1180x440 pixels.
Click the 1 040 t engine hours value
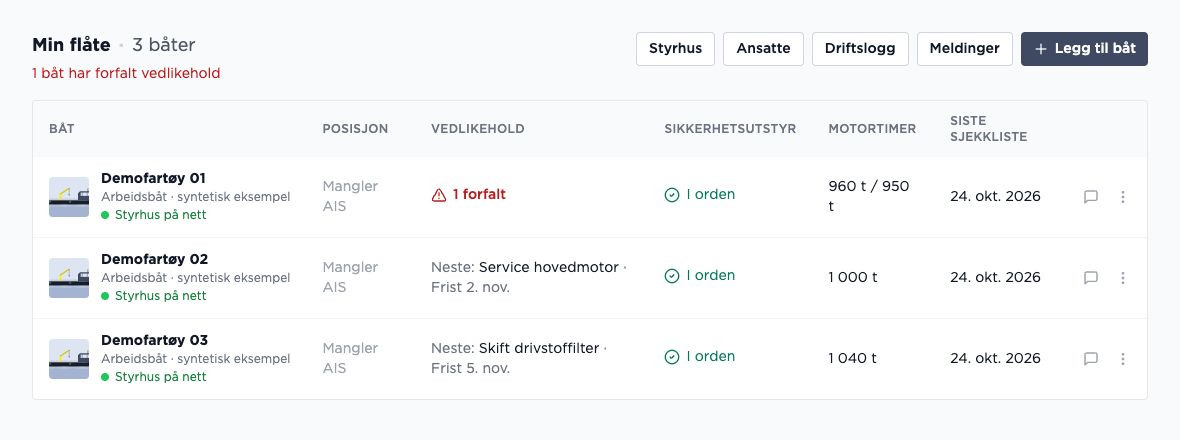[x=853, y=359]
